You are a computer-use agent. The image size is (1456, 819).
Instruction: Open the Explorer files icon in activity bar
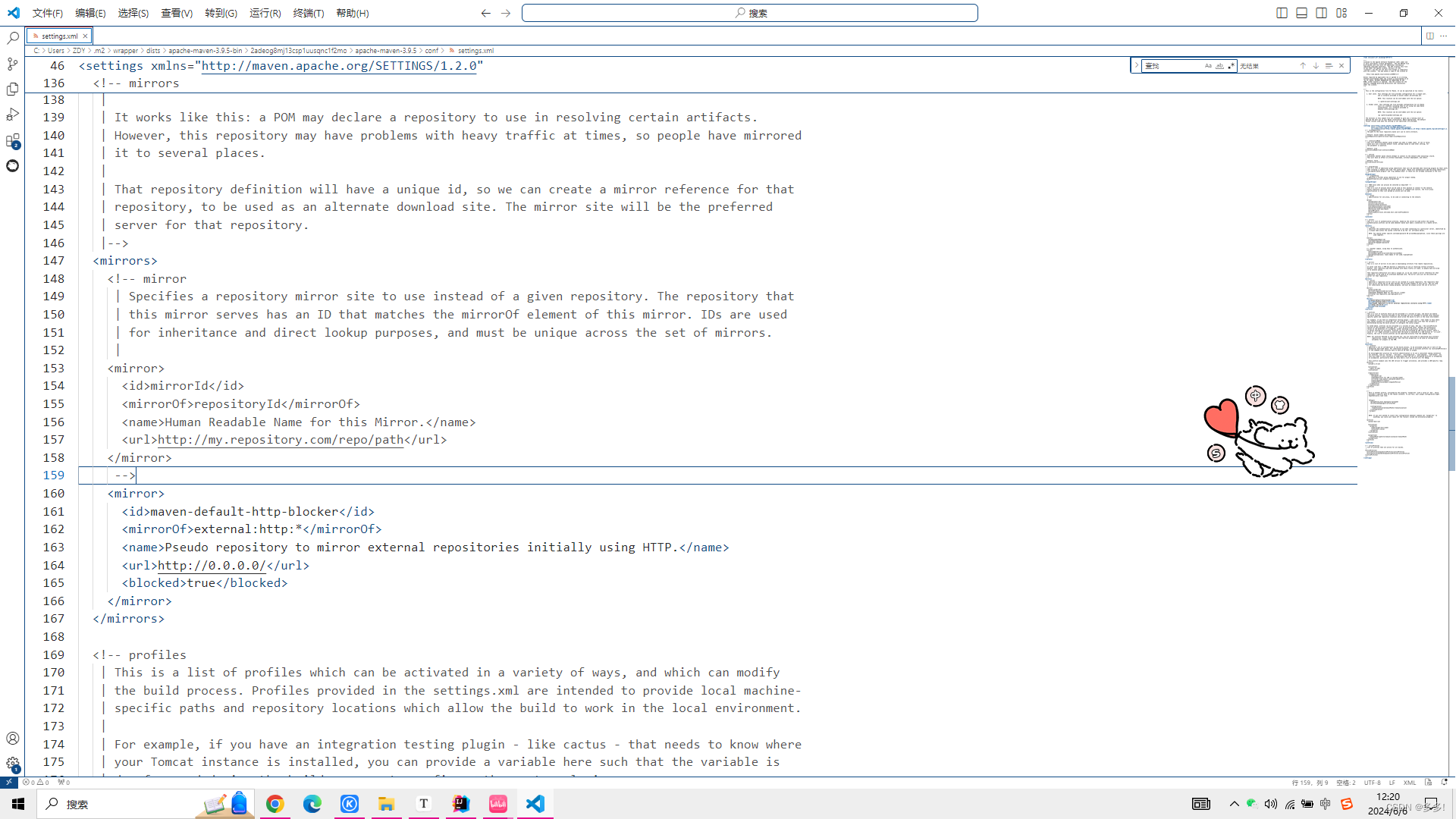[x=12, y=89]
